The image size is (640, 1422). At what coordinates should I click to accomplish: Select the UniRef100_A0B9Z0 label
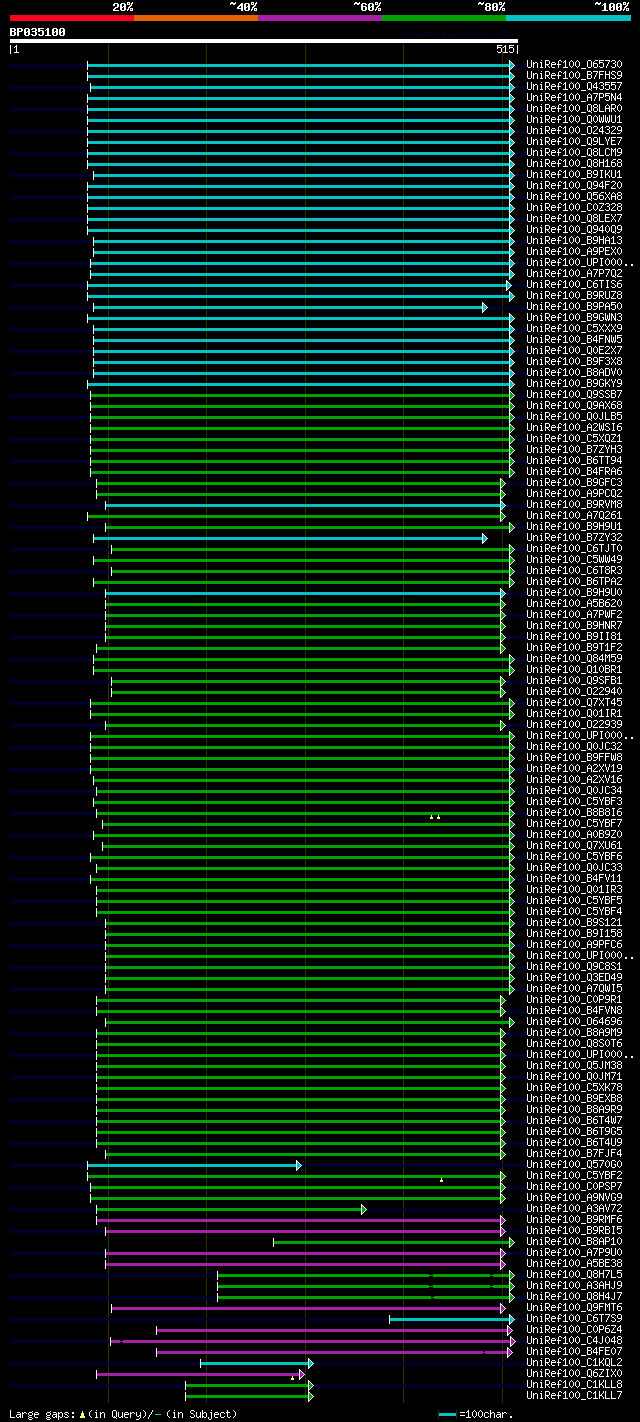(x=574, y=835)
